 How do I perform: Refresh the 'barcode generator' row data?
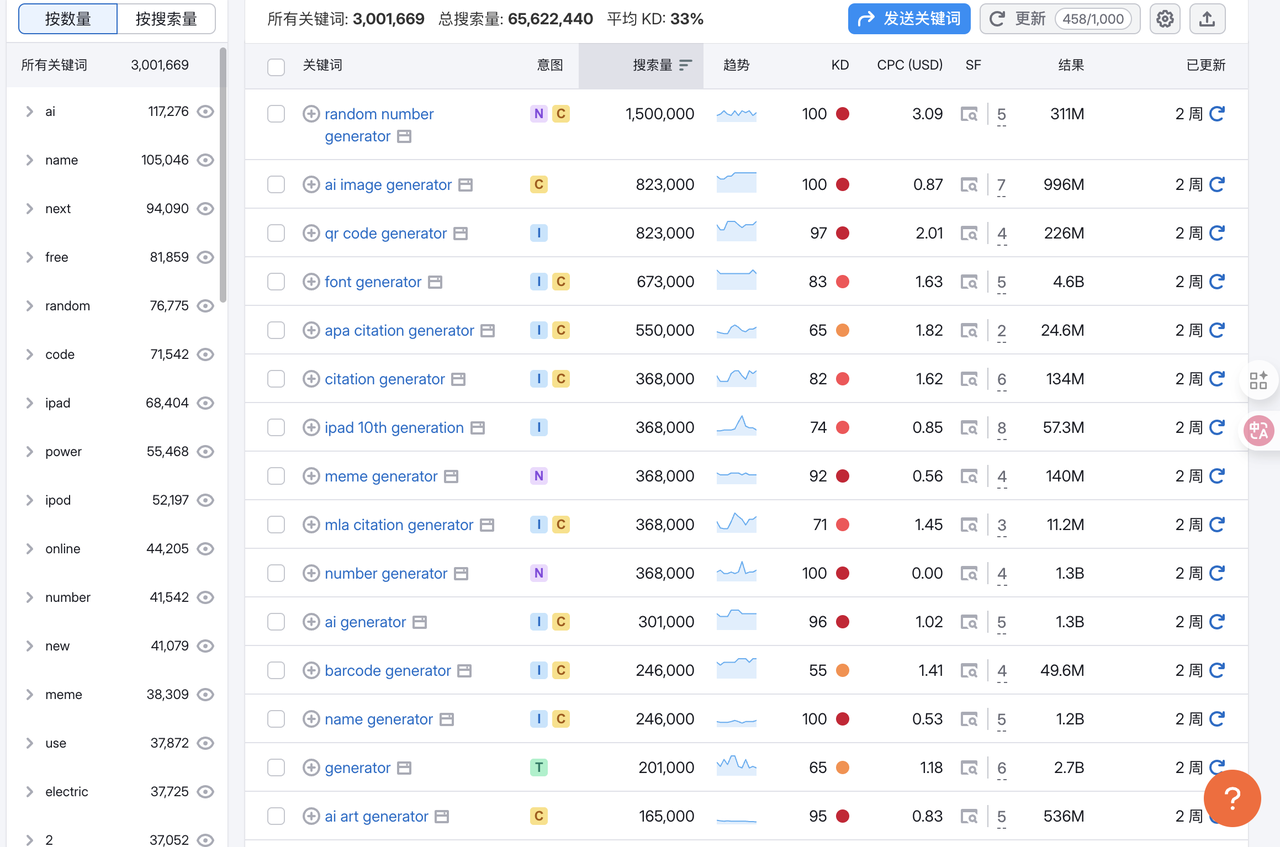click(x=1217, y=670)
